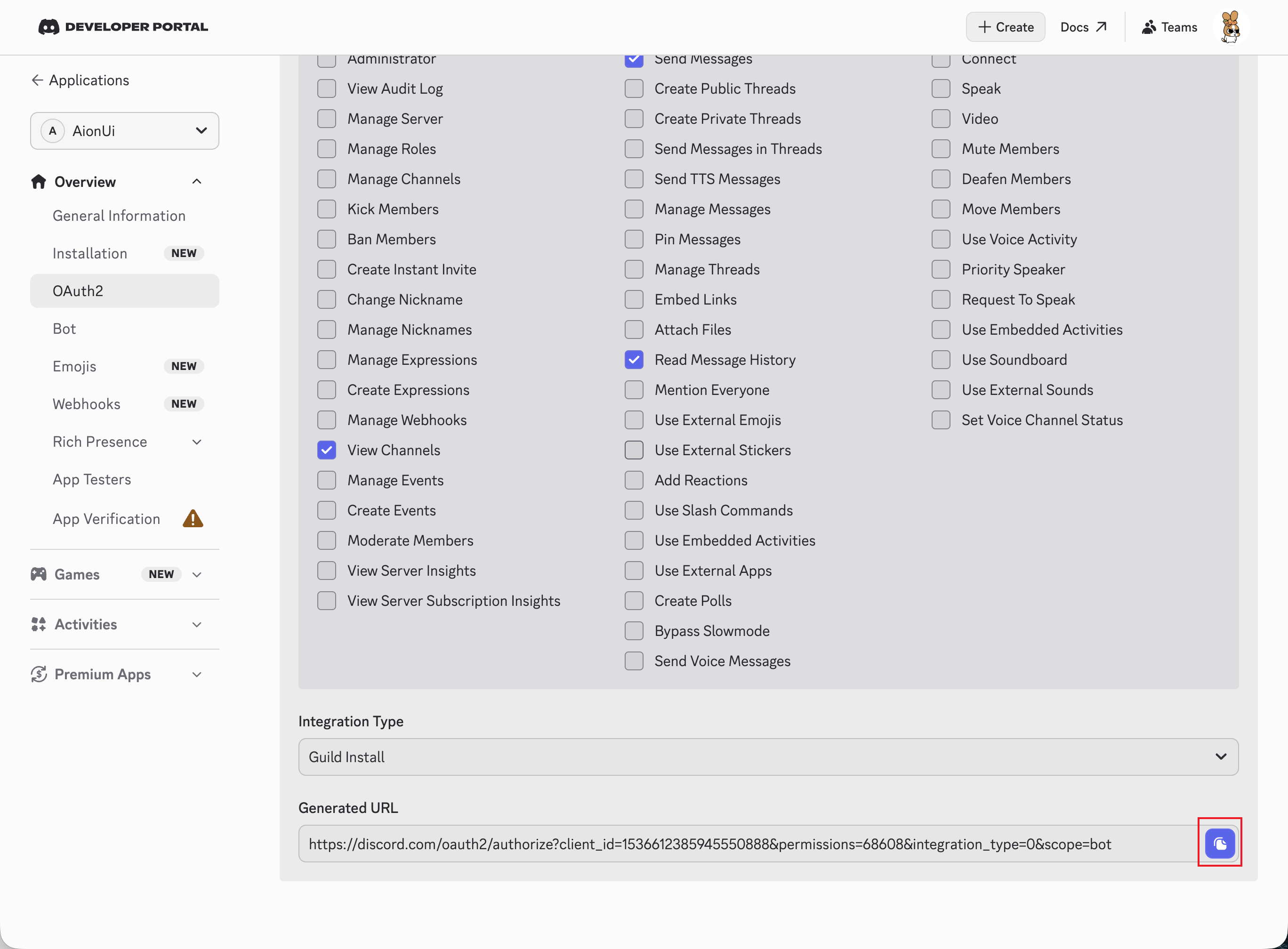Viewport: 1288px width, 949px height.
Task: Enable the Add Reactions permission
Action: 634,480
